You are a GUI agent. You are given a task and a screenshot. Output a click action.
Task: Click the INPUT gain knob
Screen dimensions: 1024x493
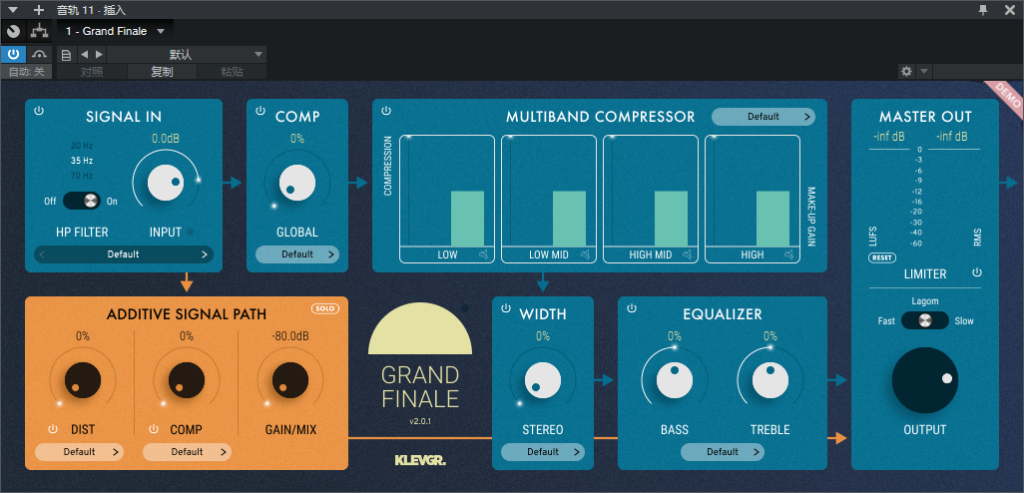tap(165, 182)
